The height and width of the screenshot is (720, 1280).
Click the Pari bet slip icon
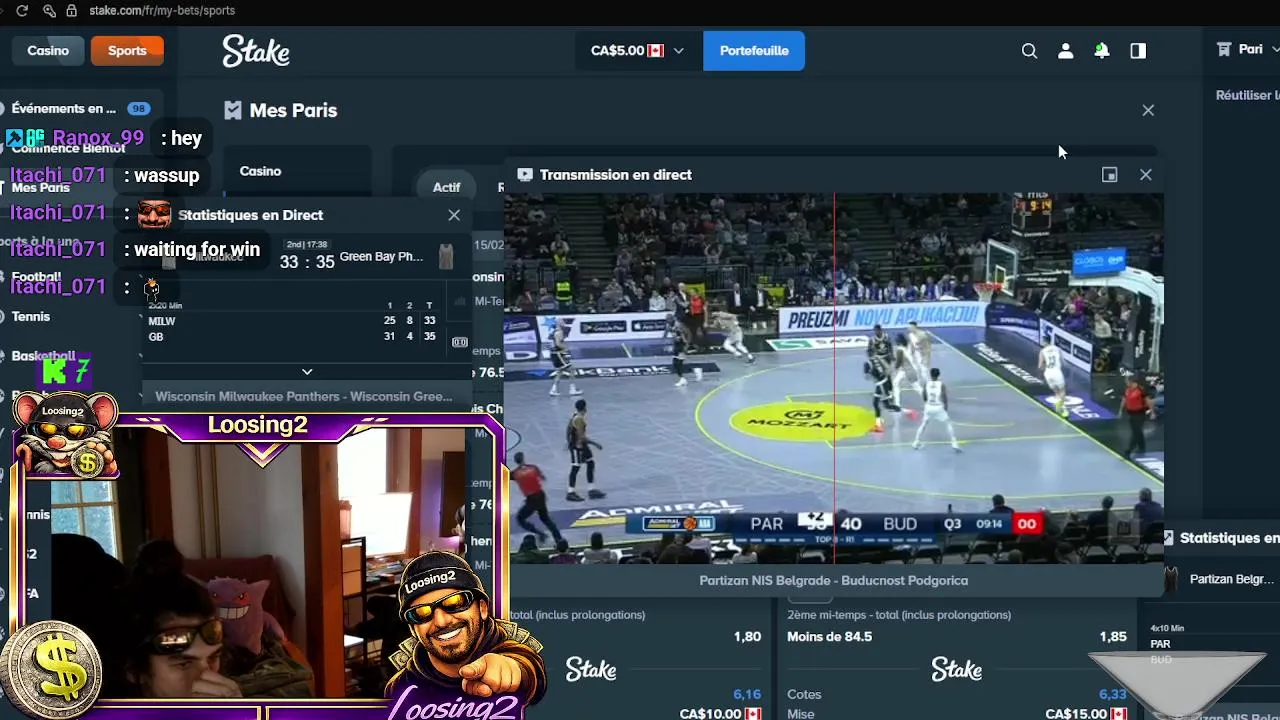(x=1223, y=49)
